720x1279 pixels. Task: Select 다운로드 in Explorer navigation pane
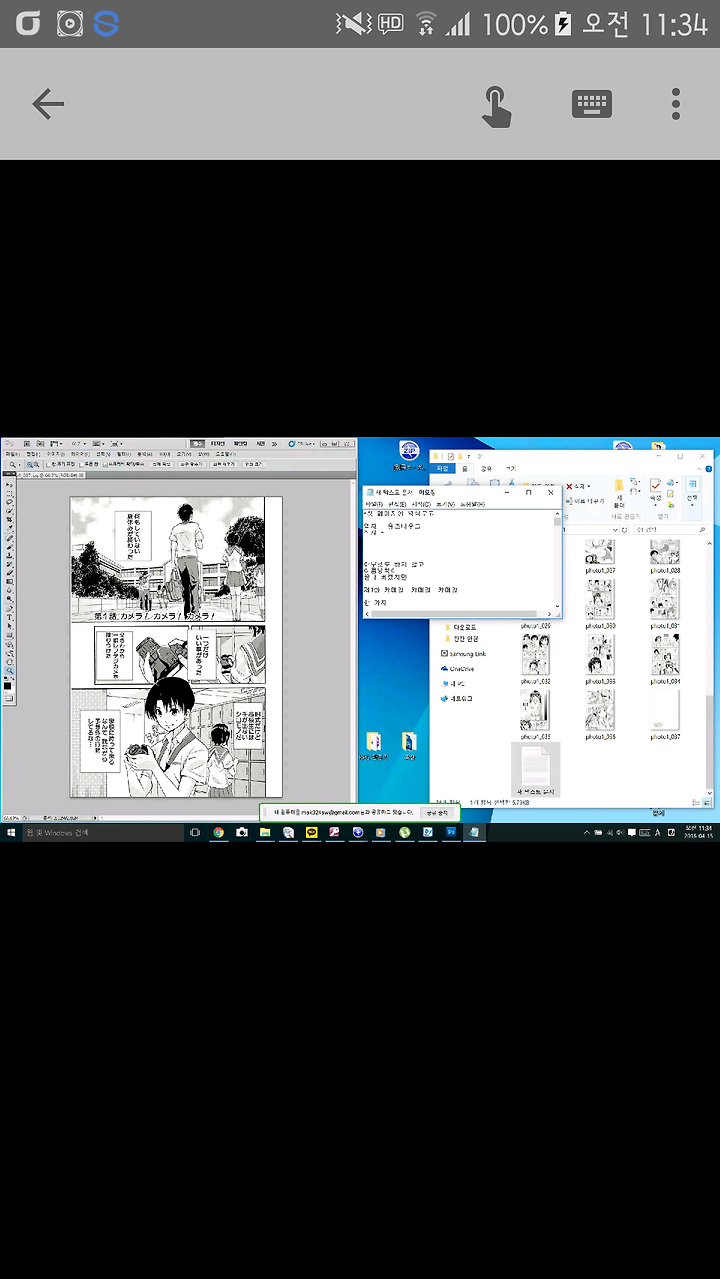click(x=462, y=627)
